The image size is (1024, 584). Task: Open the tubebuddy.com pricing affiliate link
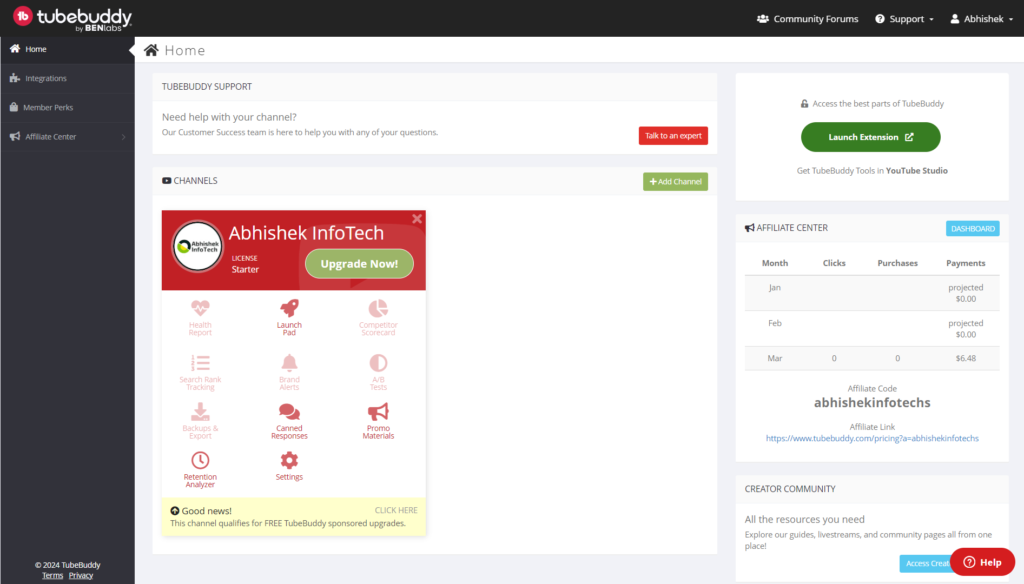click(872, 438)
